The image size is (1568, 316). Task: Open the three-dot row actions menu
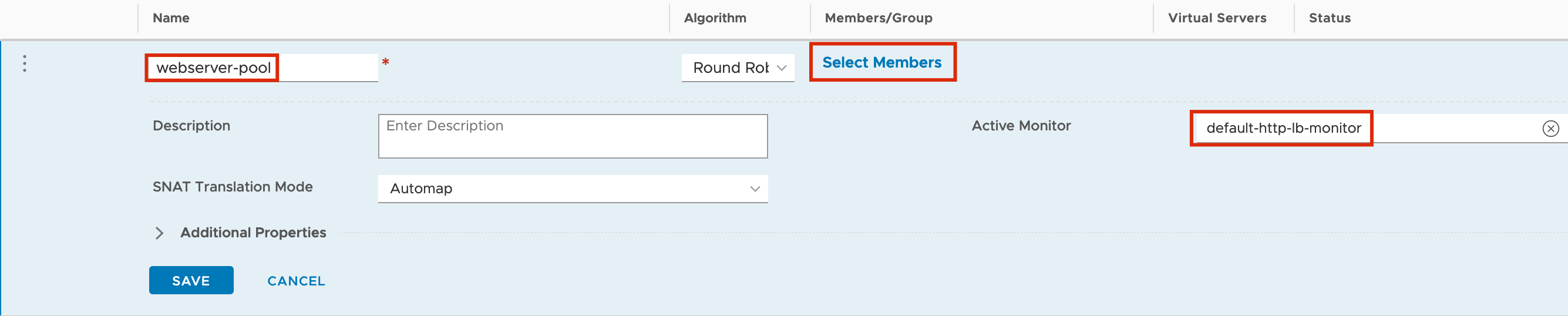pyautogui.click(x=24, y=63)
